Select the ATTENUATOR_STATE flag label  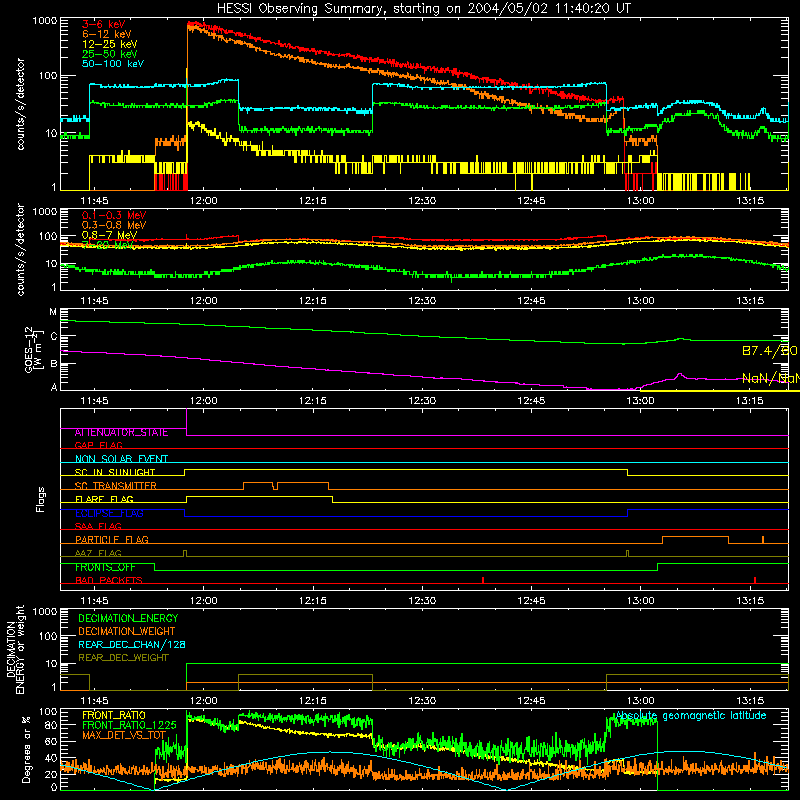pyautogui.click(x=121, y=432)
